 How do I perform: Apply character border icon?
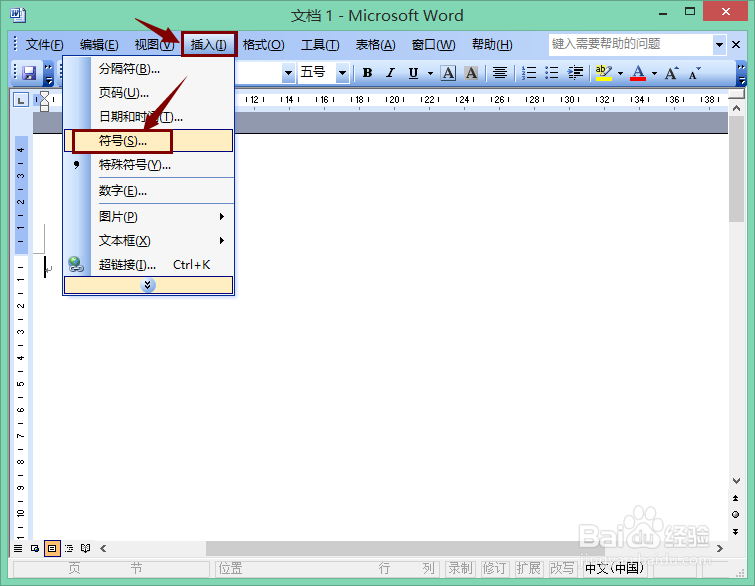[448, 73]
